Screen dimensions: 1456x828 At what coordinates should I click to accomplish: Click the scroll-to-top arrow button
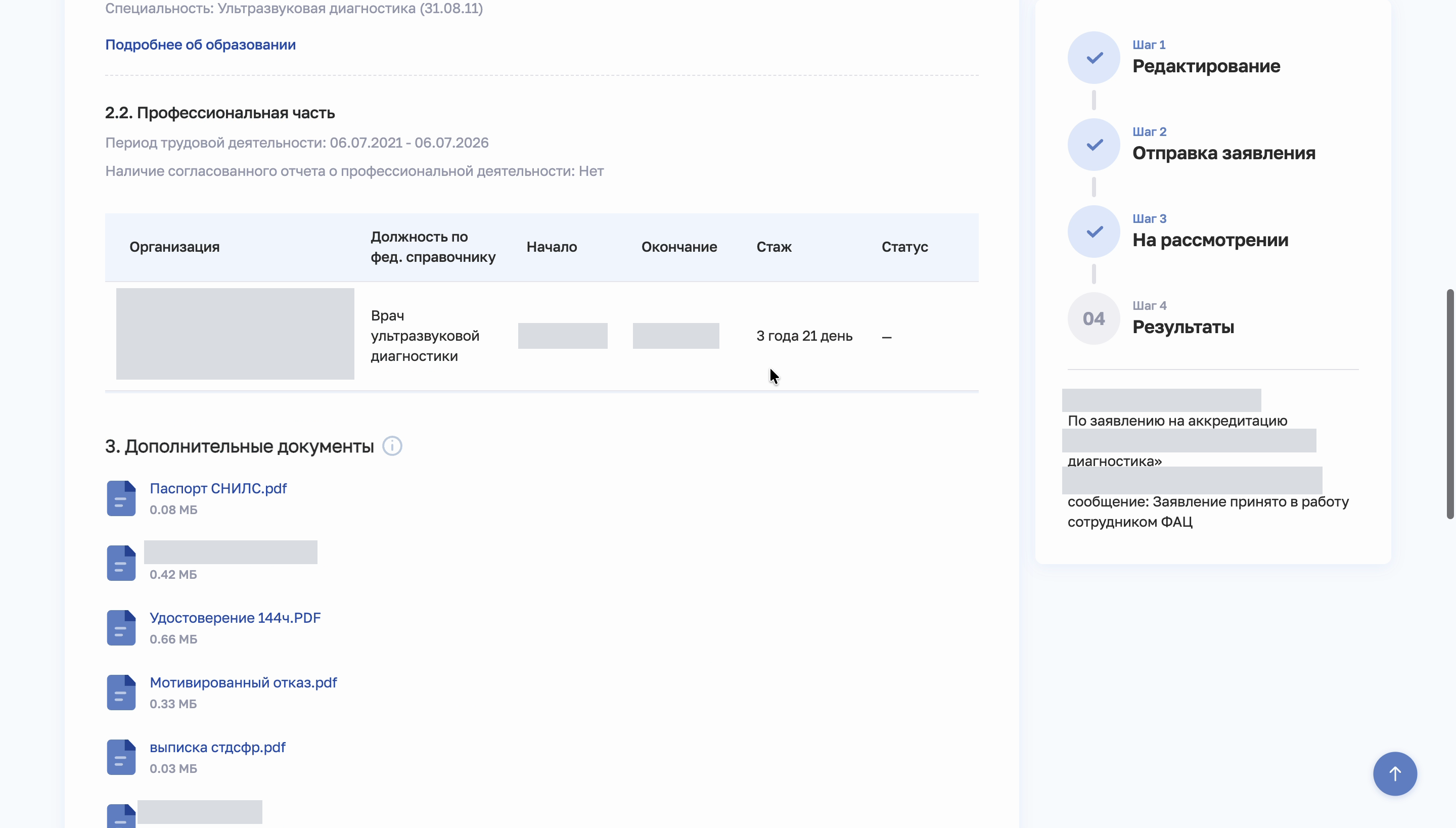[1394, 773]
